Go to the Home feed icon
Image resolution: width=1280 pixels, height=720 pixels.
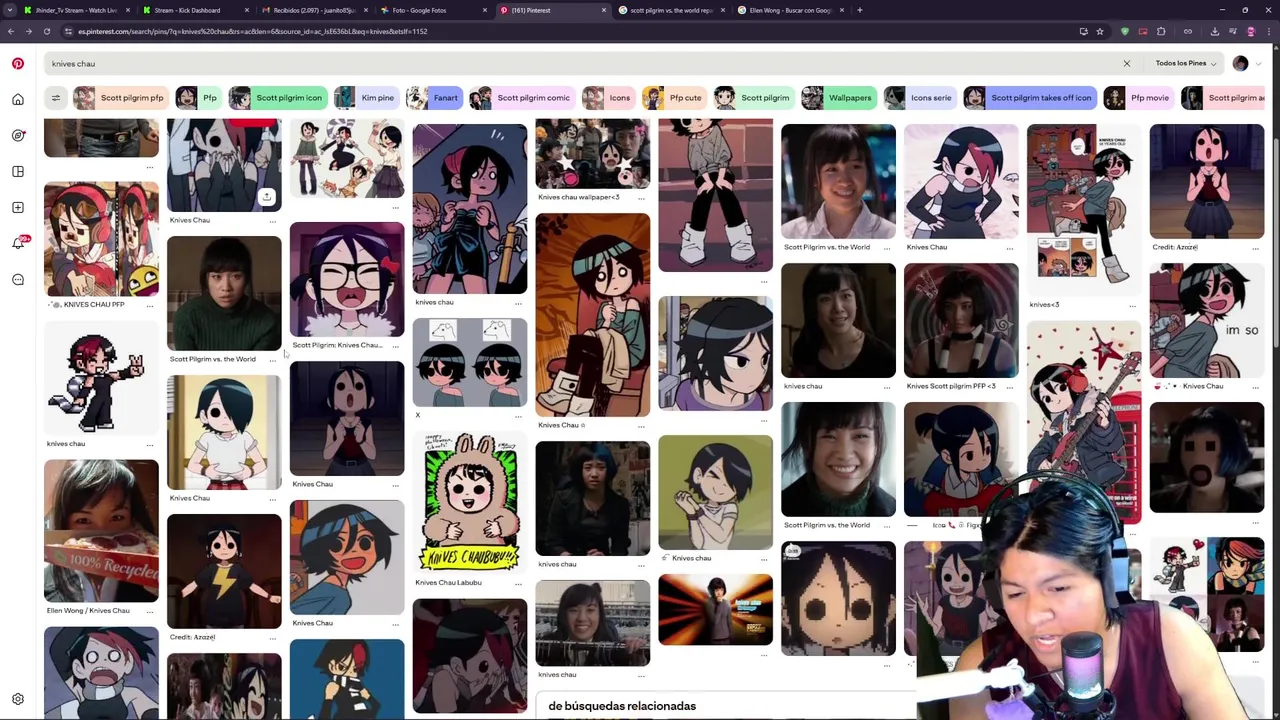(18, 99)
